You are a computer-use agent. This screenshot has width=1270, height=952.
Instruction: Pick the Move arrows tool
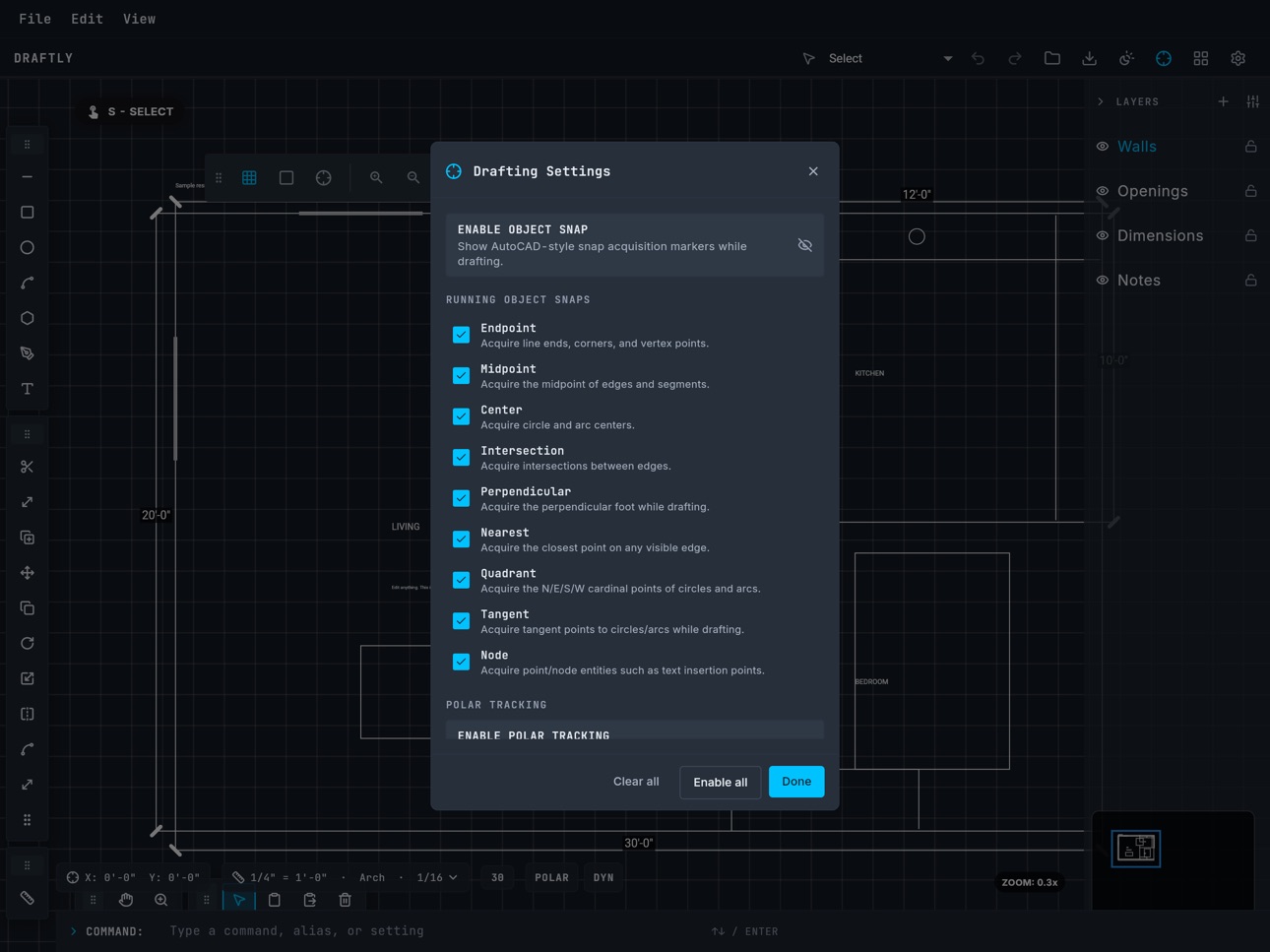click(28, 573)
